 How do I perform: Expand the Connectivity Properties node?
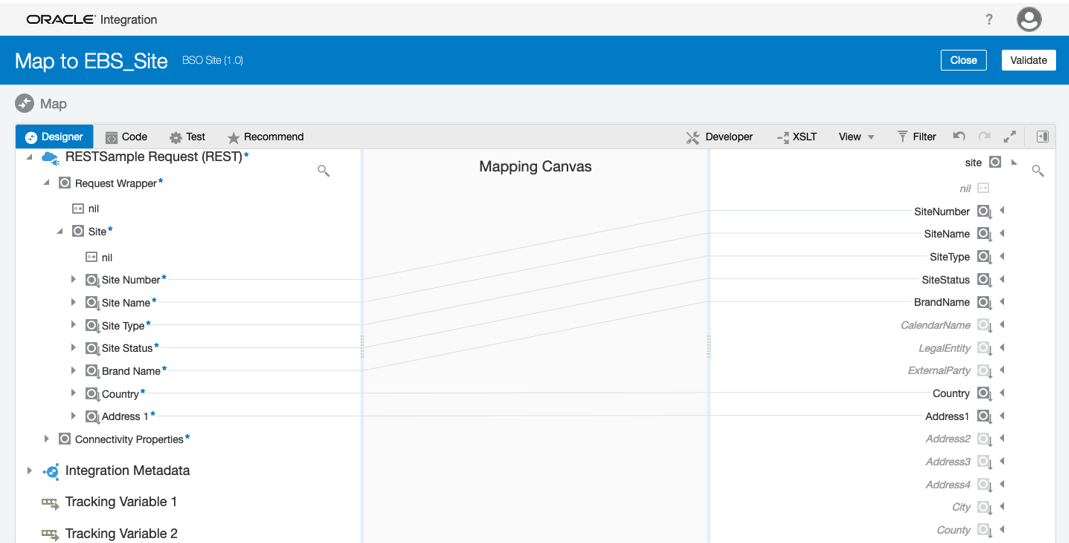pyautogui.click(x=46, y=439)
